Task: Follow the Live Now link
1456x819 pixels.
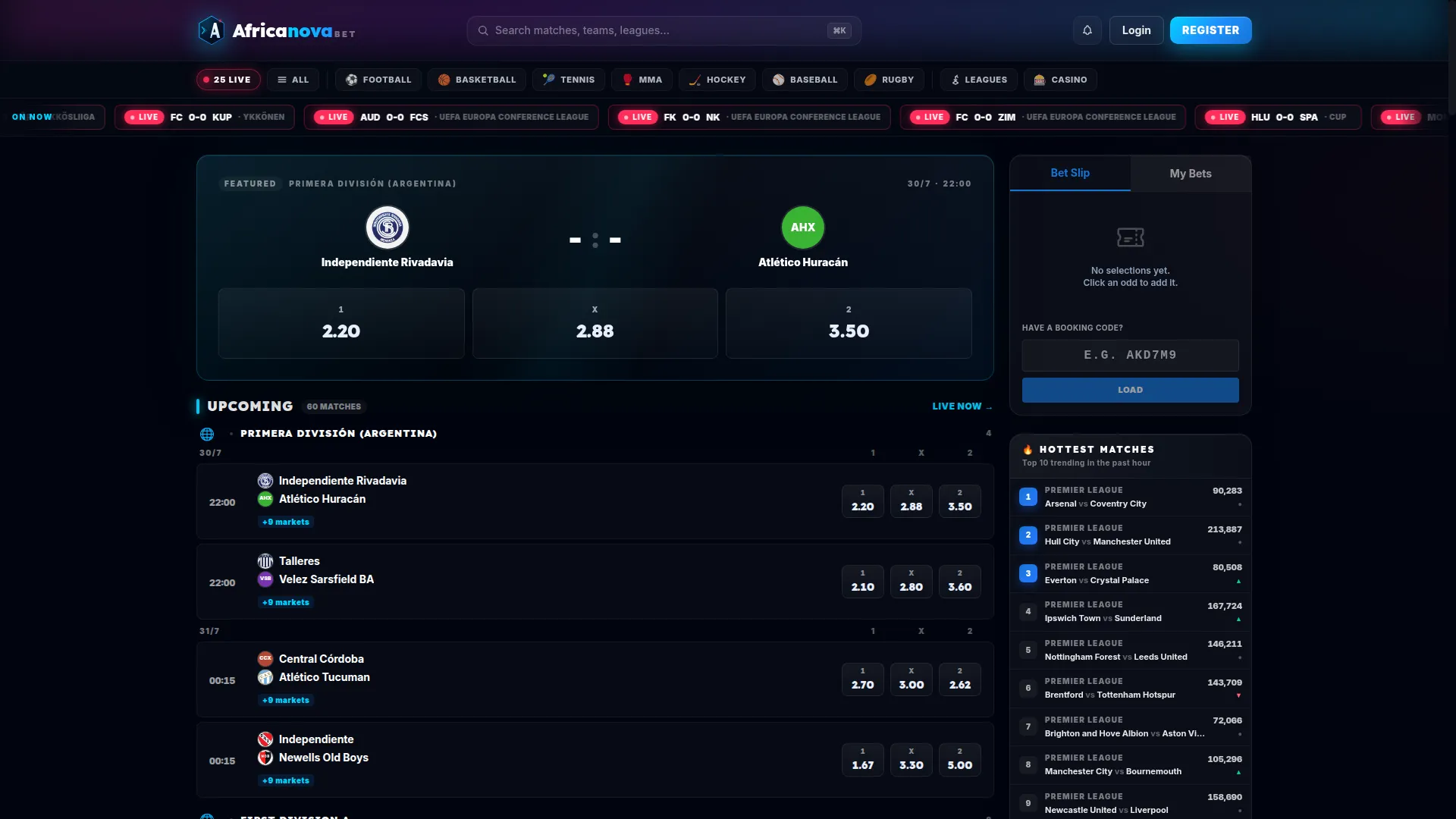Action: click(x=962, y=406)
